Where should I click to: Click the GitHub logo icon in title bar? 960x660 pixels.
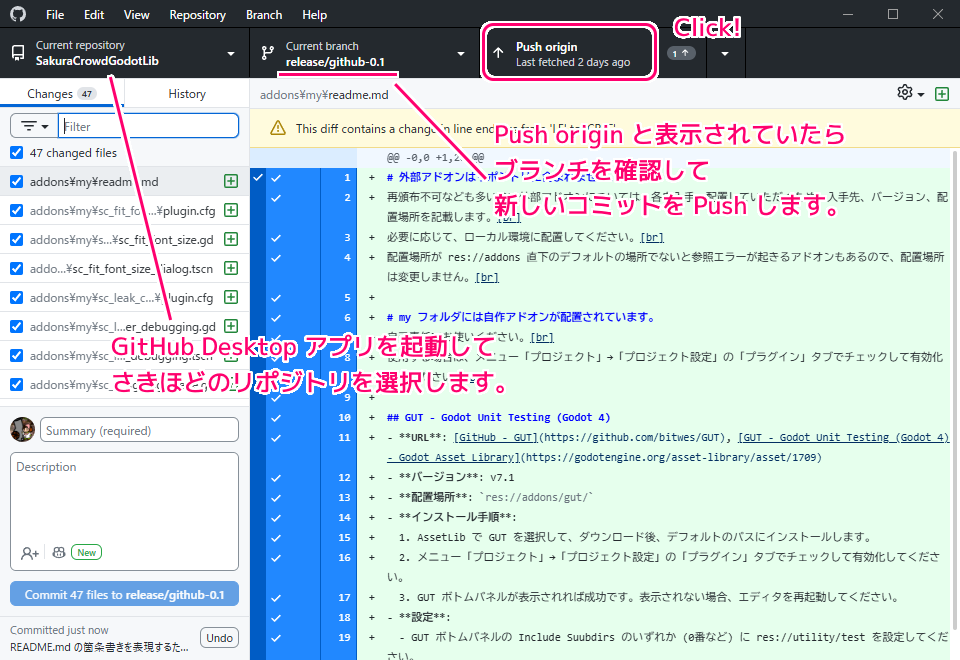[x=17, y=15]
